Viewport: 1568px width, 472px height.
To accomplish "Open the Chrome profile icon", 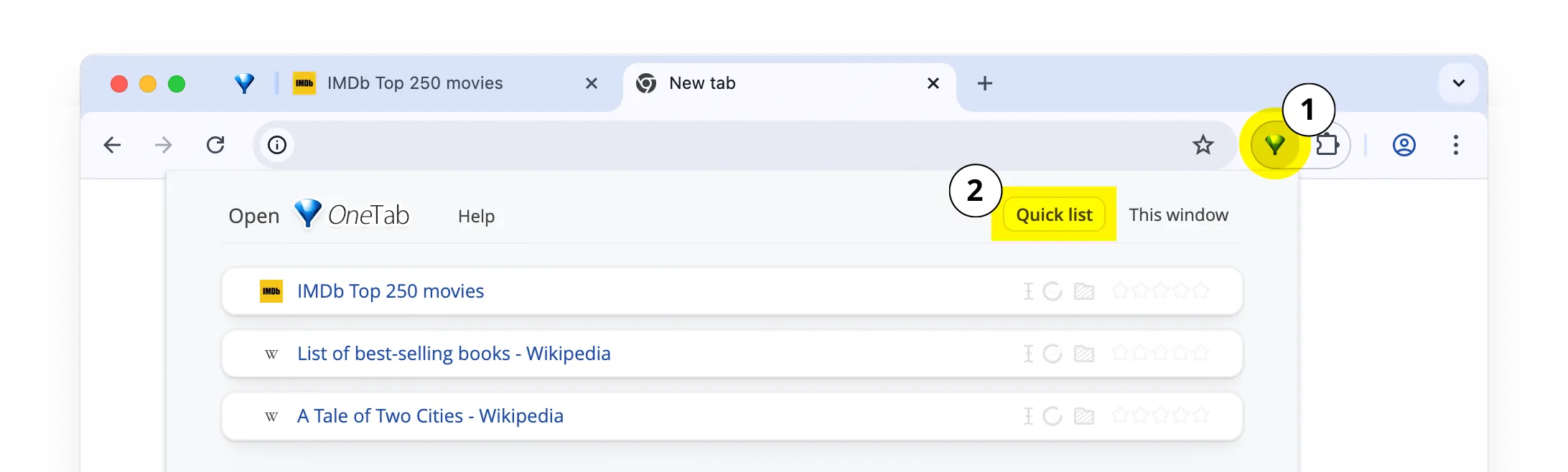I will pyautogui.click(x=1404, y=146).
